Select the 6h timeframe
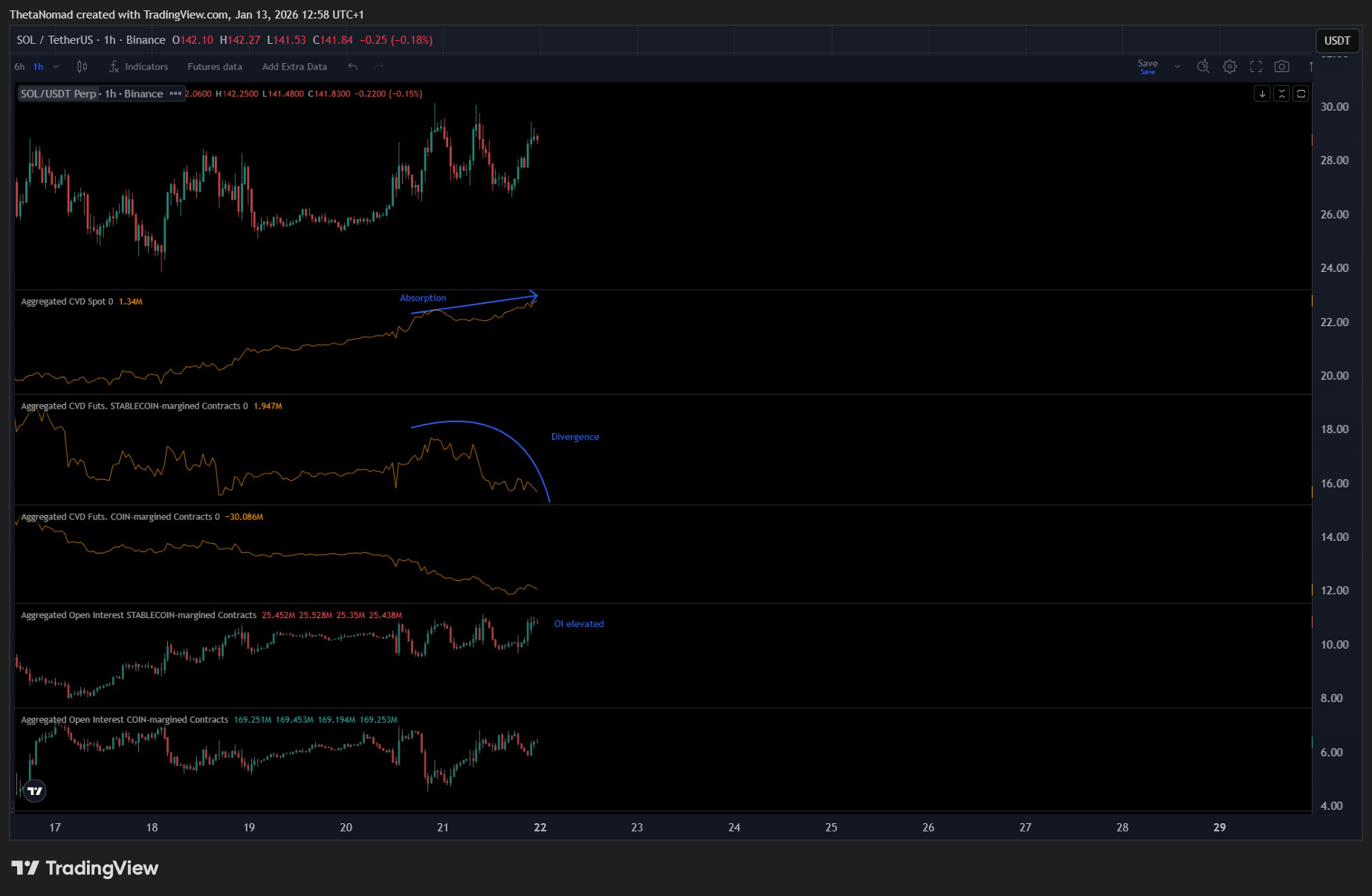Screen dimensions: 1372x896 [19, 66]
